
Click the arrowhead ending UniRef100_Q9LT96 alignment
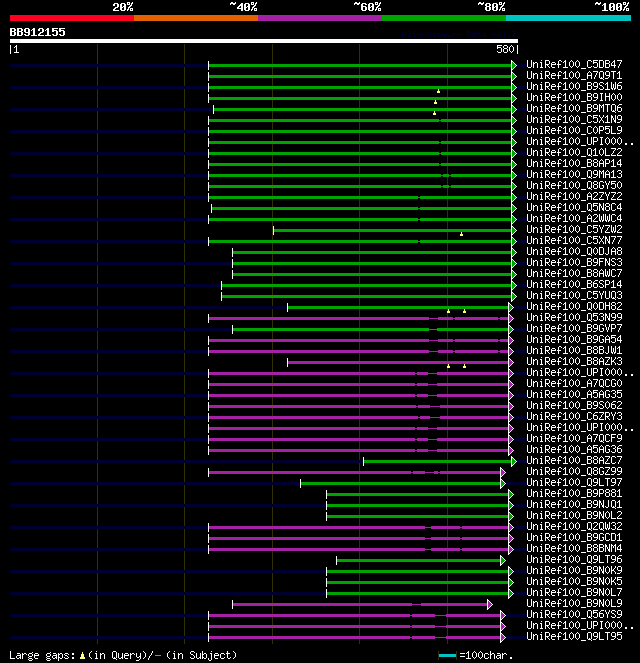503,561
